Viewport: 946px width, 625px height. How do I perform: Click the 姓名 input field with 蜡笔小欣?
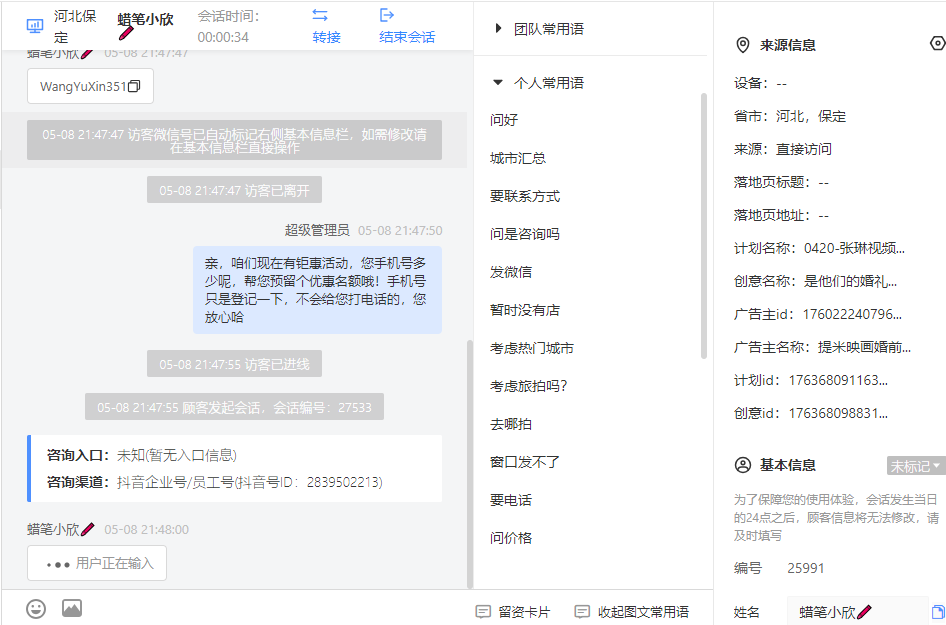point(857,611)
